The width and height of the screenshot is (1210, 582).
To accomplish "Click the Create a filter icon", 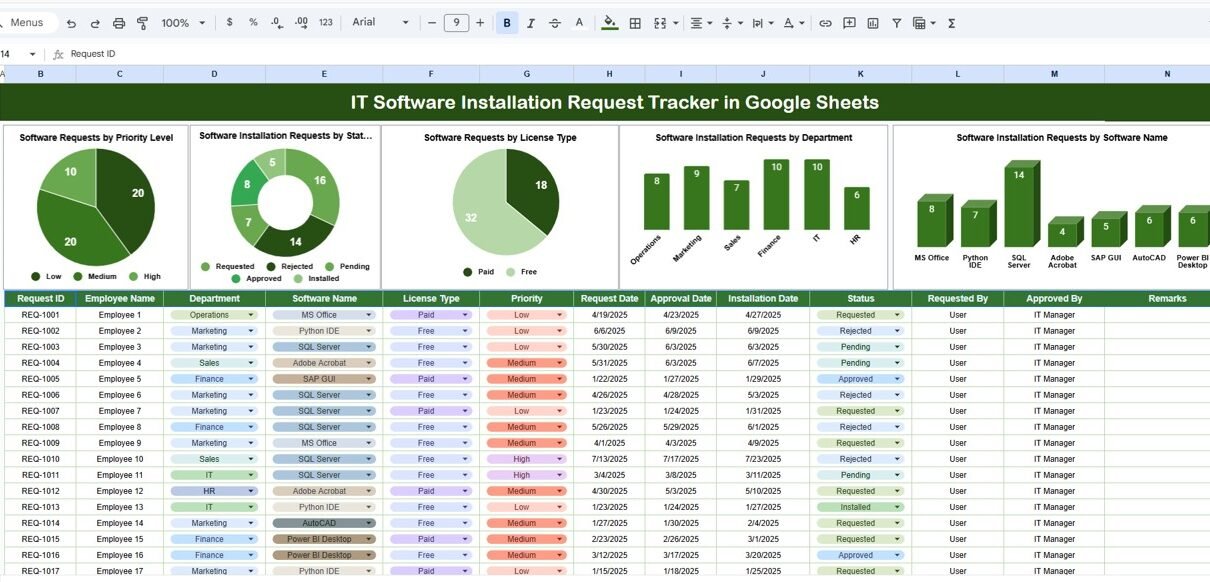I will (x=896, y=23).
